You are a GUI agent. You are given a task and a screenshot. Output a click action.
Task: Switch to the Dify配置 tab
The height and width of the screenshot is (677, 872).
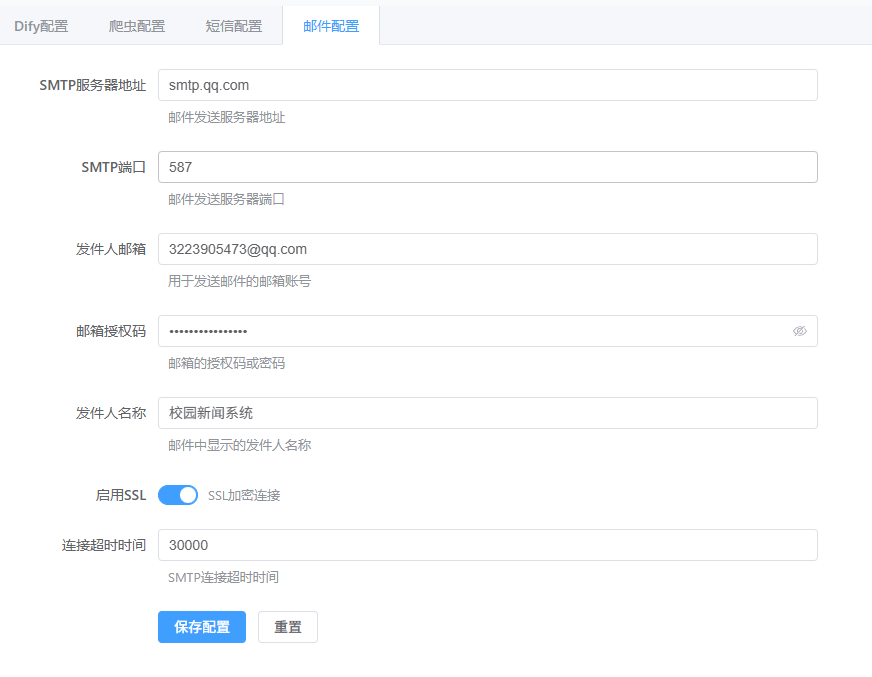click(x=41, y=26)
